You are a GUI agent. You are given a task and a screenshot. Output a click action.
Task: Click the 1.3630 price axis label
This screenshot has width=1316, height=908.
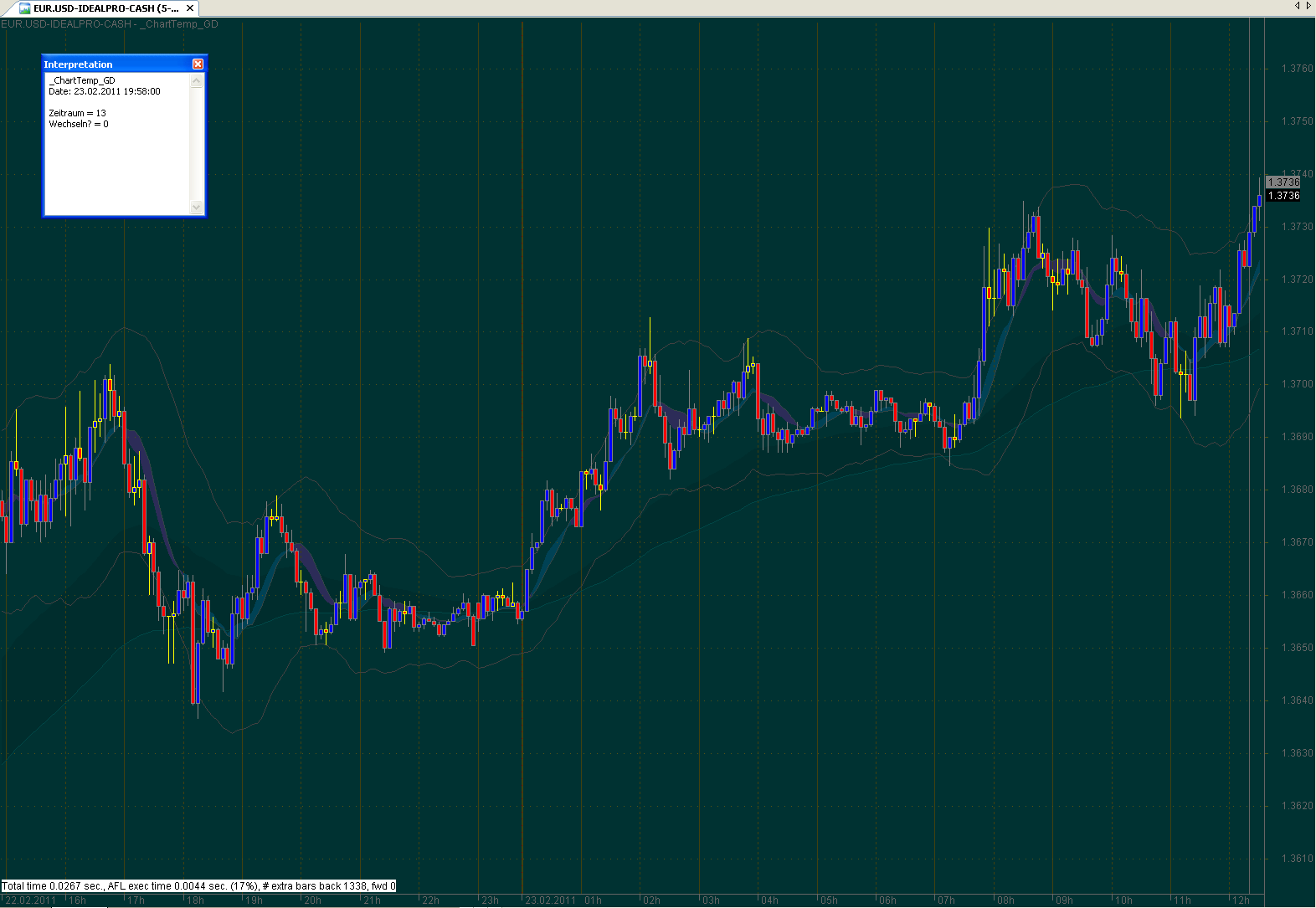[1297, 753]
